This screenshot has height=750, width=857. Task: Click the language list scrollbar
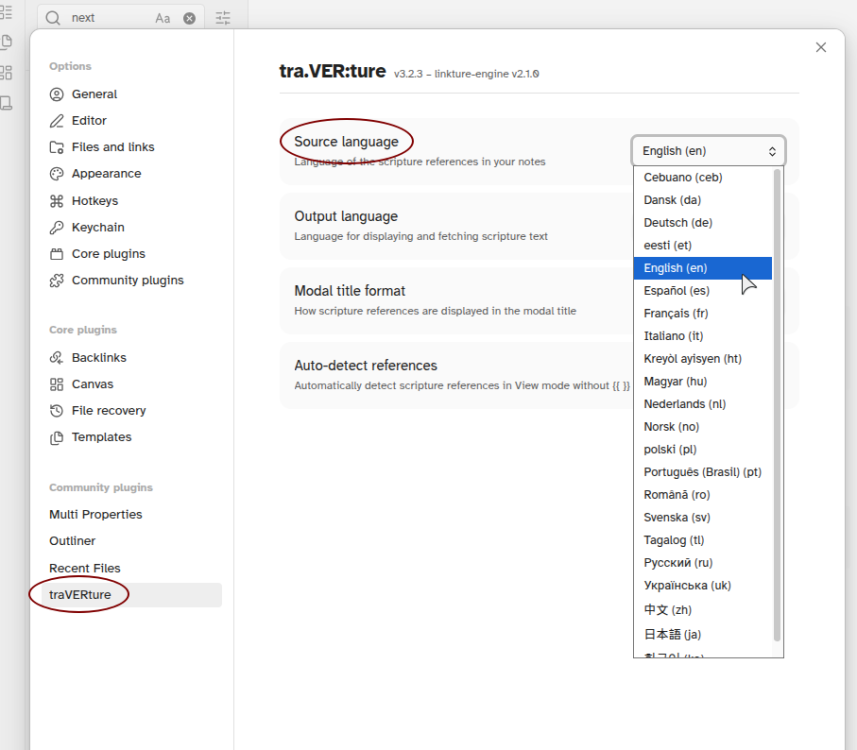point(777,405)
